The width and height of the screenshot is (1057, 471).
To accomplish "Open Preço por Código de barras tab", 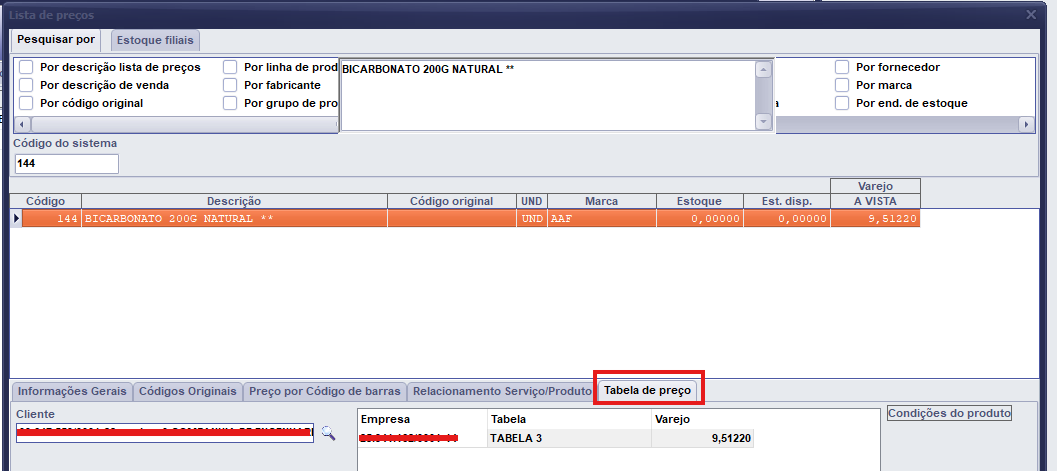I will pos(325,391).
